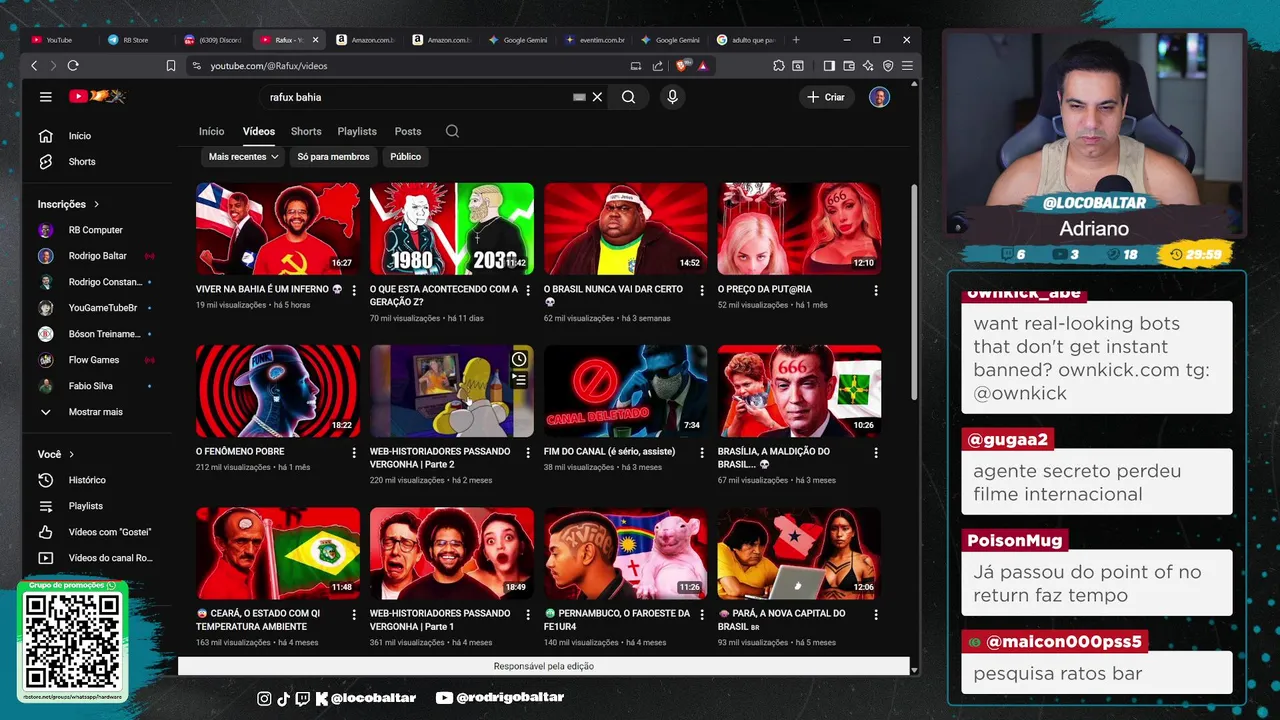
Task: Open the YouGameTubeBr subscription
Action: click(x=96, y=308)
